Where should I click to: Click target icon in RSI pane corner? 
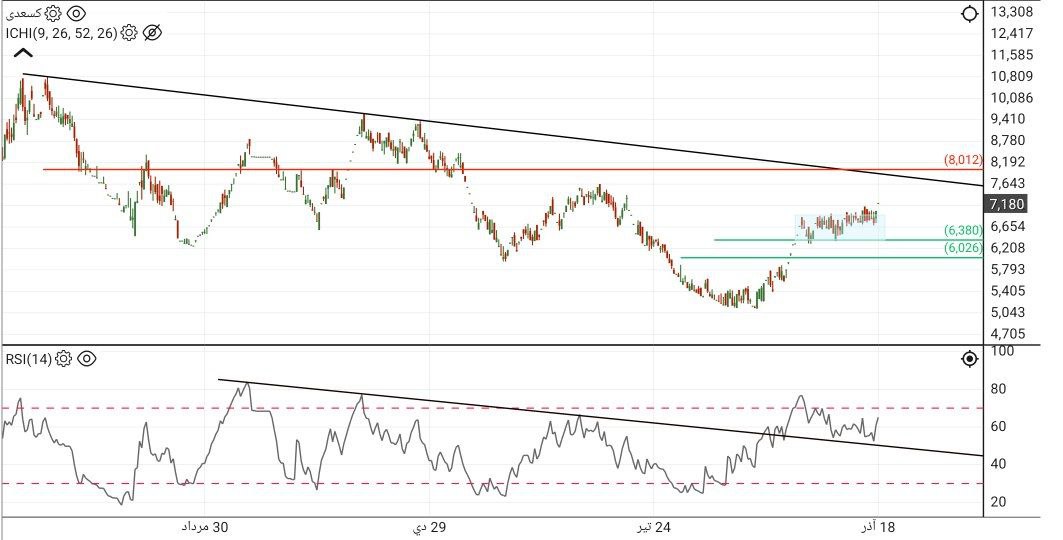[968, 359]
